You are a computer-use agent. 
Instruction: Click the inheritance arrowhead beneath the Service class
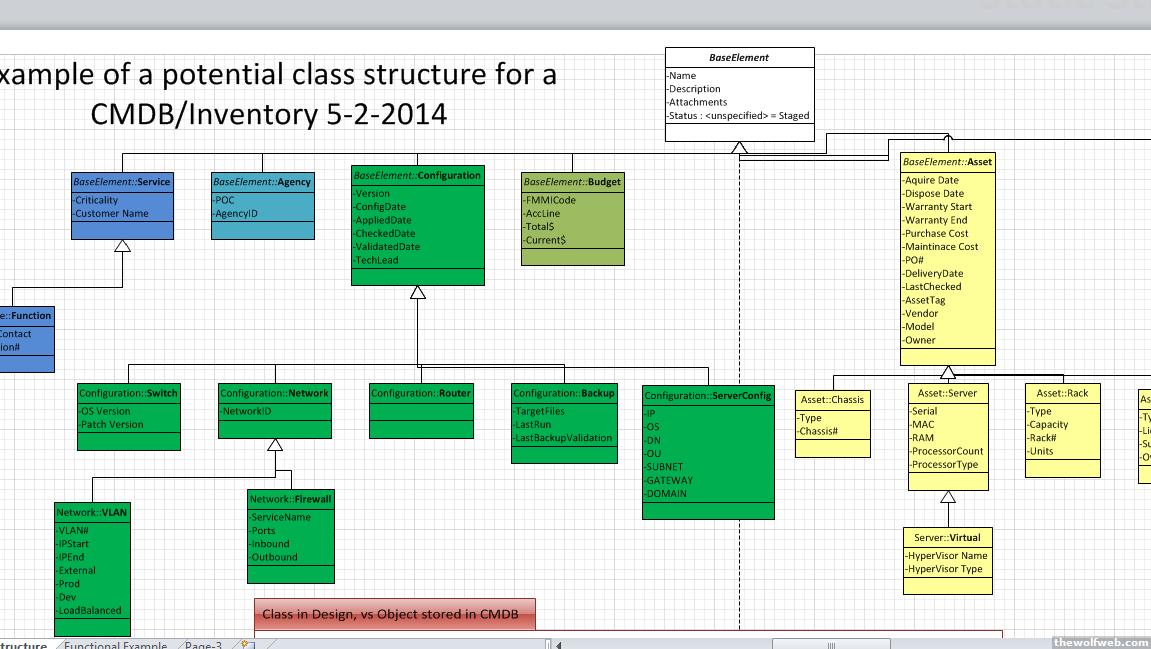pyautogui.click(x=122, y=246)
